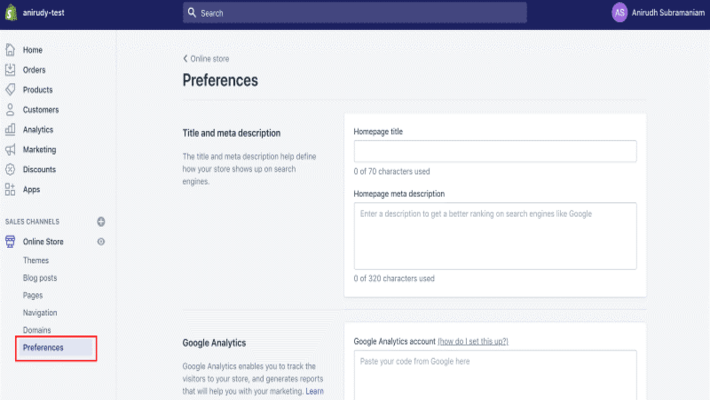The width and height of the screenshot is (710, 400).
Task: Click the Home icon in sidebar
Action: click(10, 50)
